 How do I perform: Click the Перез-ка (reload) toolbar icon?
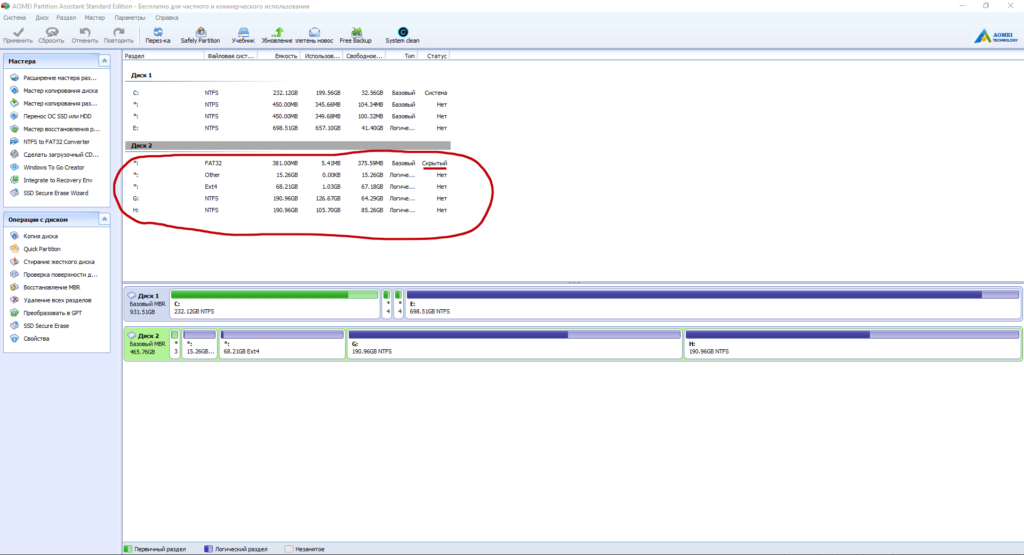tap(157, 34)
